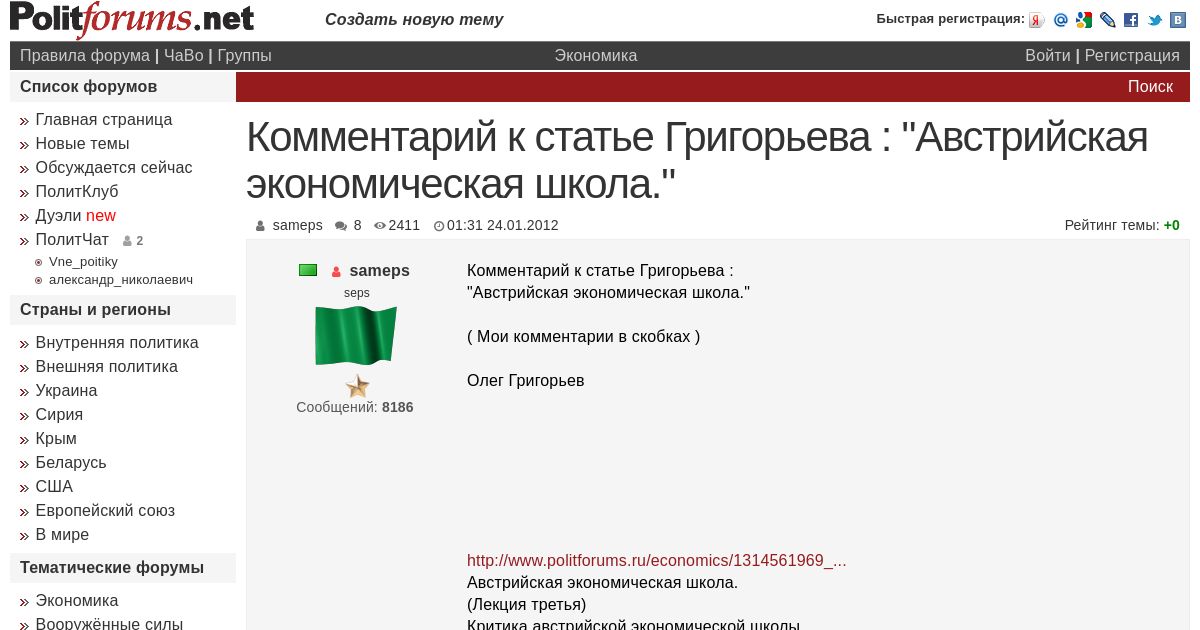Image resolution: width=1200 pixels, height=630 pixels.
Task: Open В мире forum
Action: click(62, 535)
